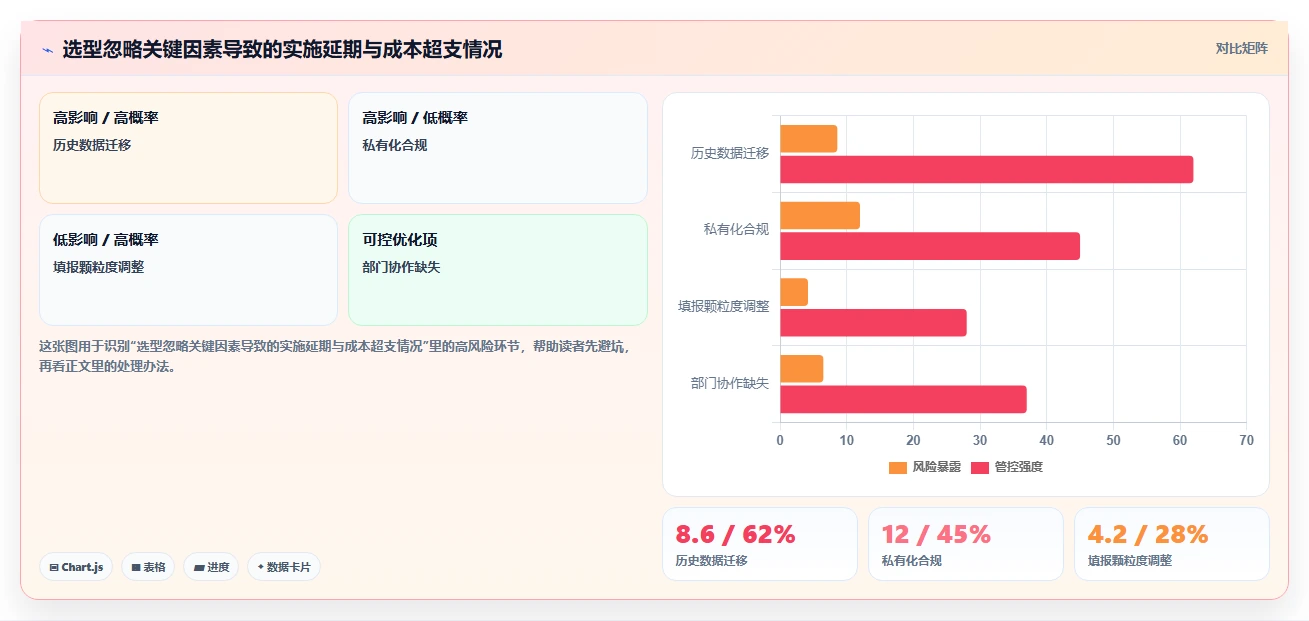Click the 部门协作缺失 chart axis label

[730, 383]
